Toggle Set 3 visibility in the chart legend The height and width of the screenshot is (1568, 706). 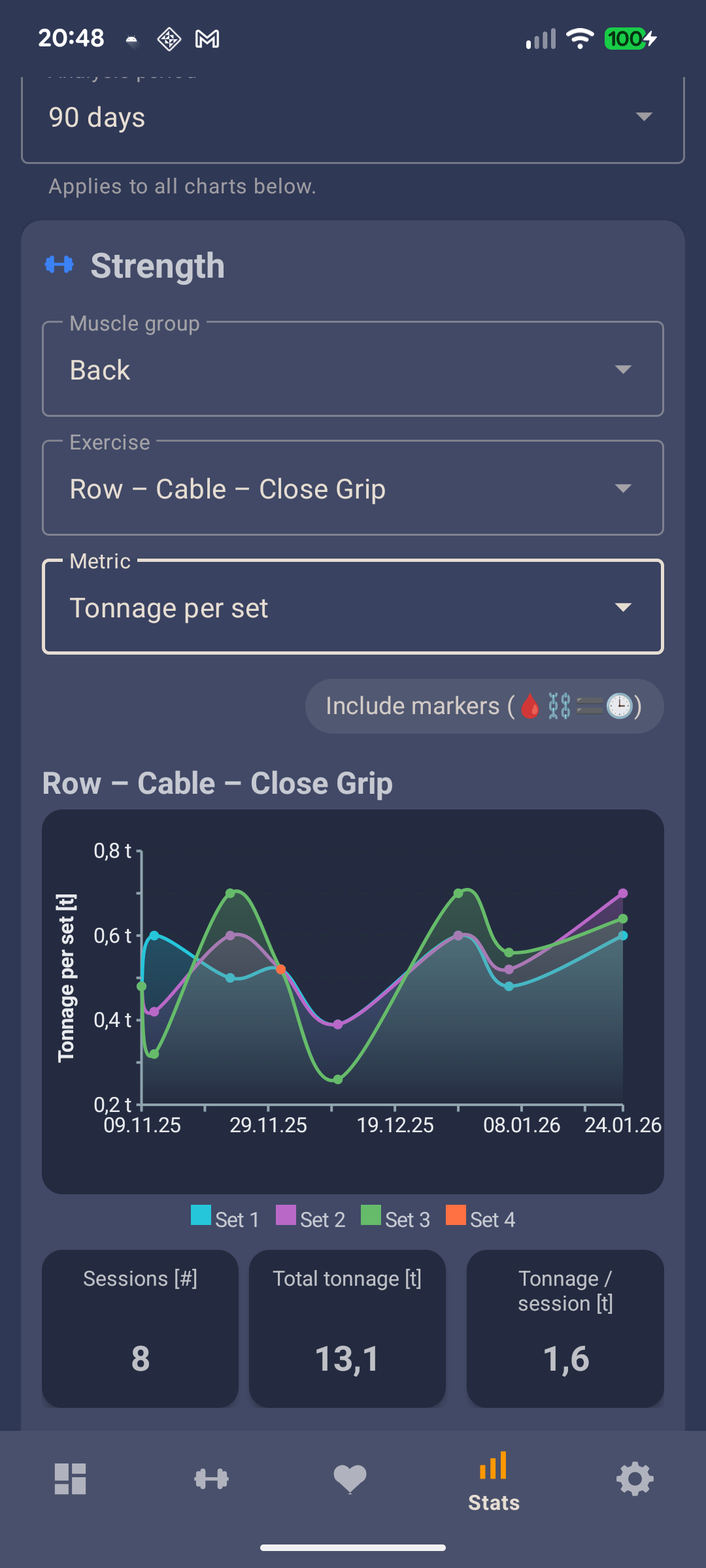(395, 1217)
